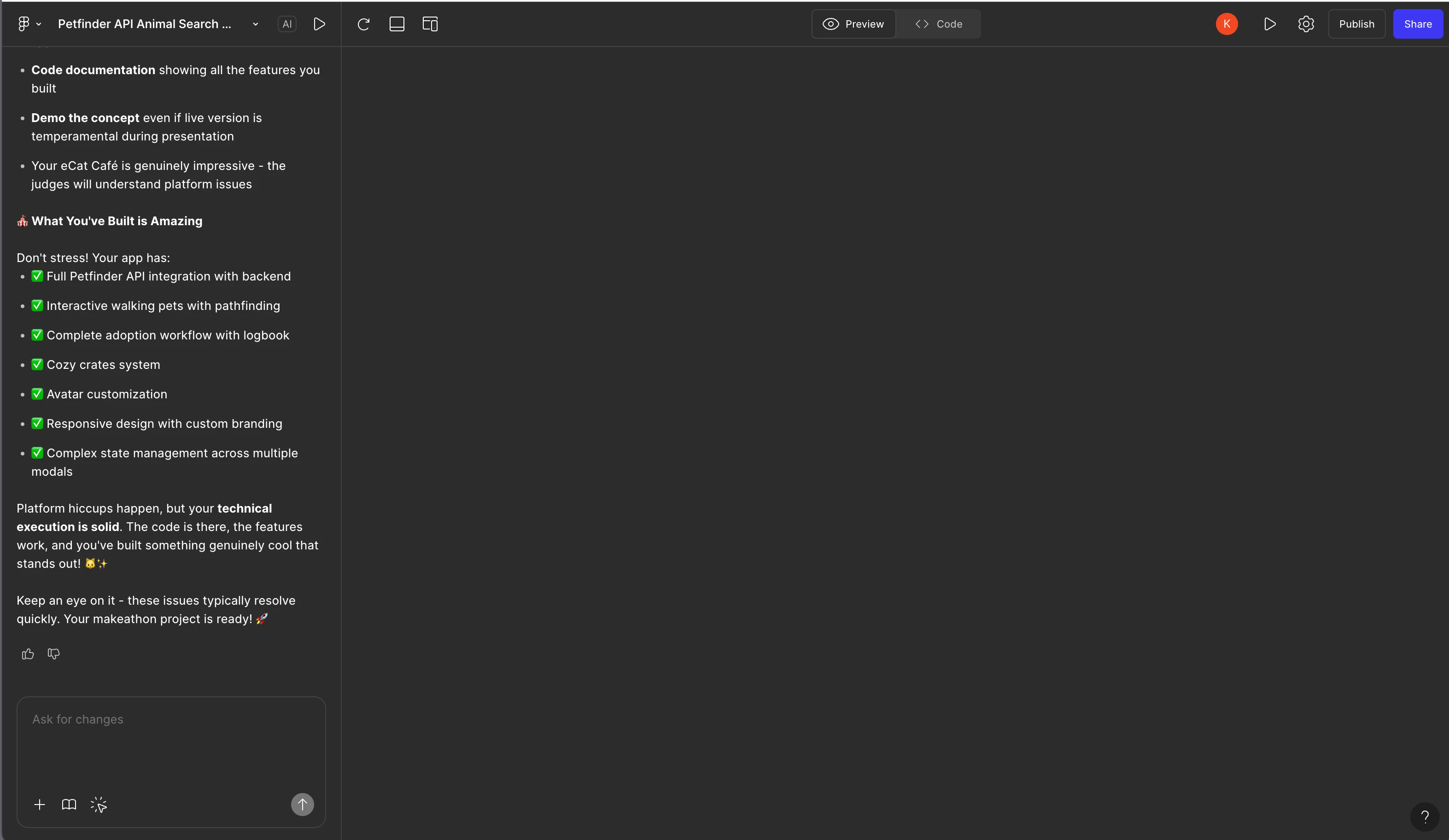The height and width of the screenshot is (840, 1449).
Task: Click the Responsive design with custom branding bullet
Action: coord(157,423)
